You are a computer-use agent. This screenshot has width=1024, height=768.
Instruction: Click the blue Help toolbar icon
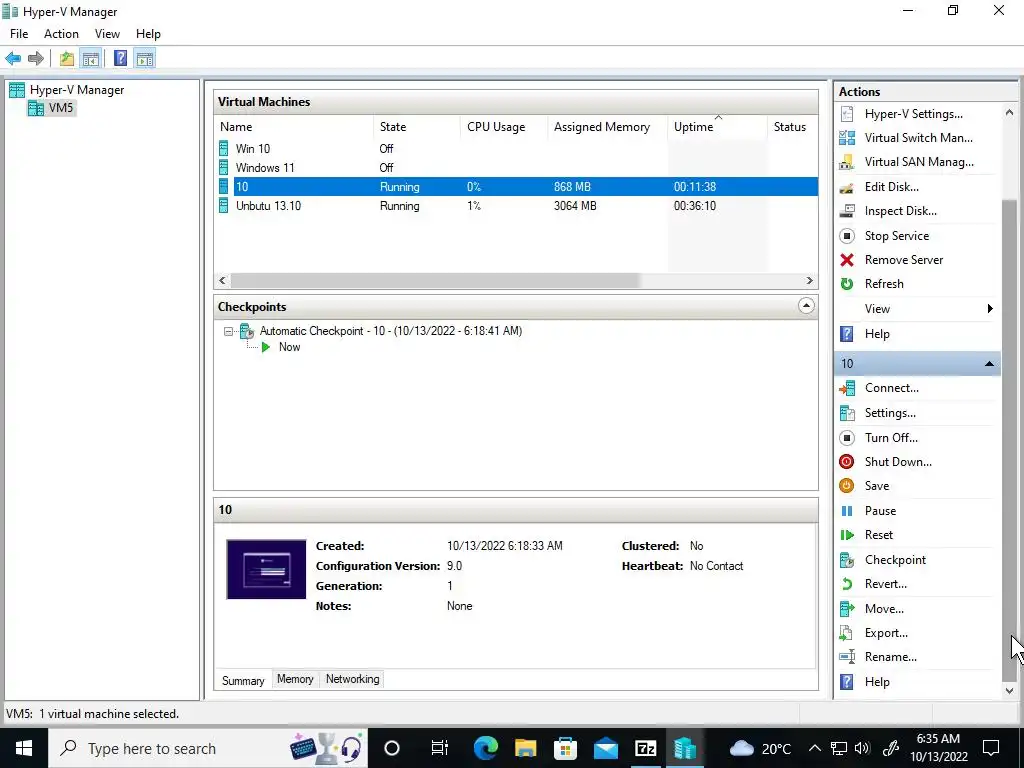click(x=120, y=59)
